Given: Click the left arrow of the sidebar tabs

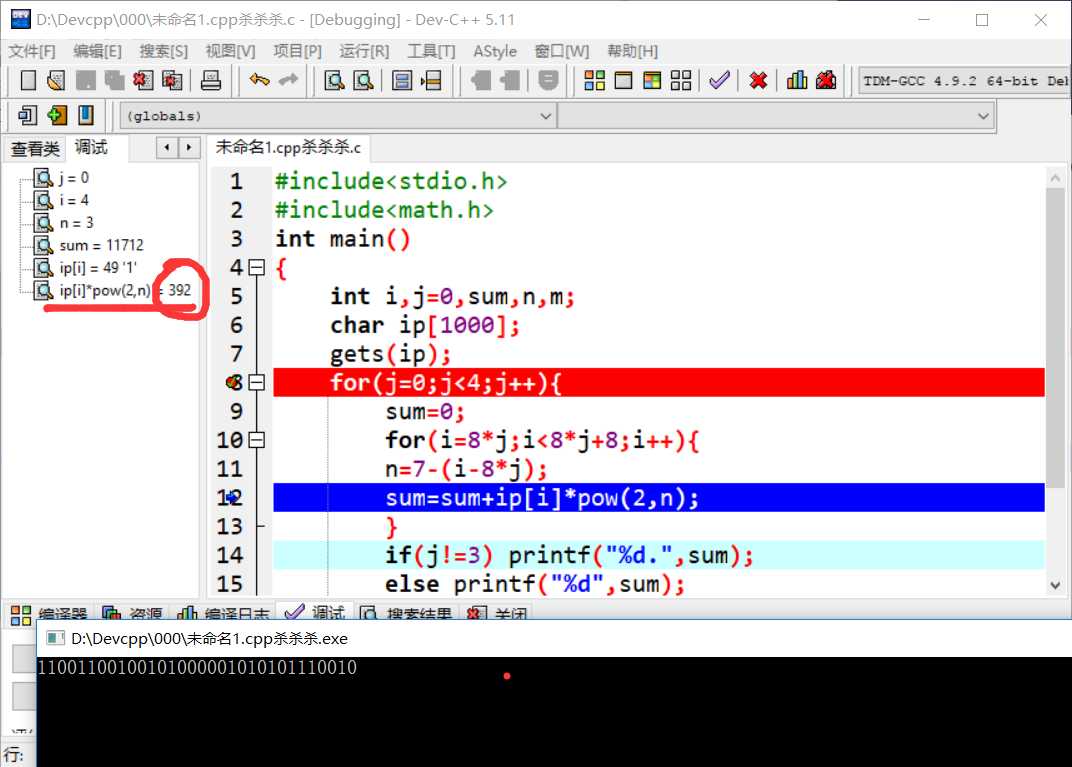Looking at the screenshot, I should tap(167, 147).
